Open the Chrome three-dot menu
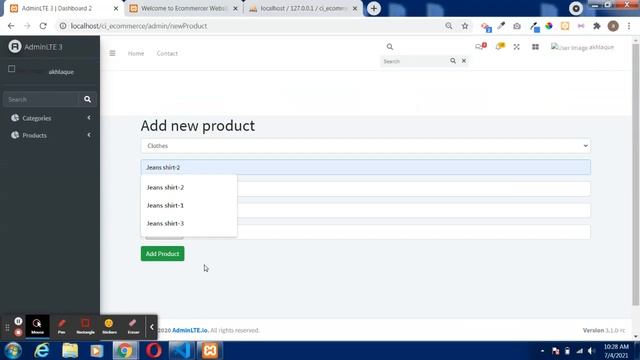The image size is (640, 360). 629,26
